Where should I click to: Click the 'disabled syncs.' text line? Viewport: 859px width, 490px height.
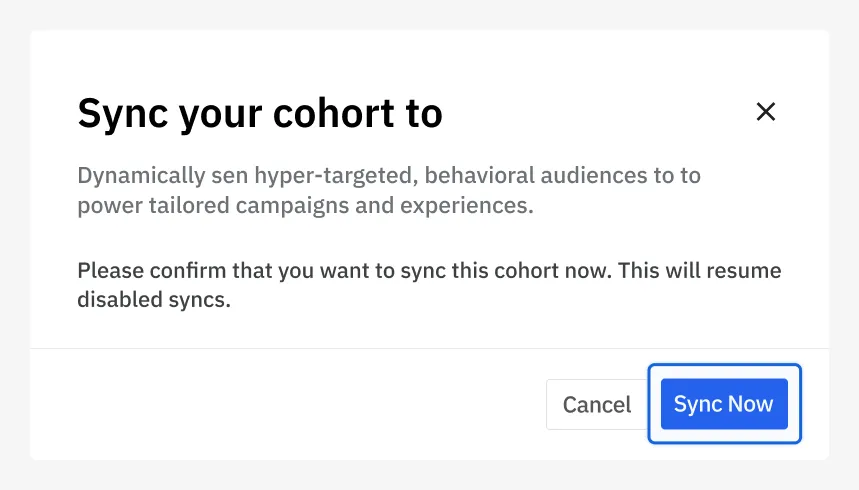tap(154, 300)
